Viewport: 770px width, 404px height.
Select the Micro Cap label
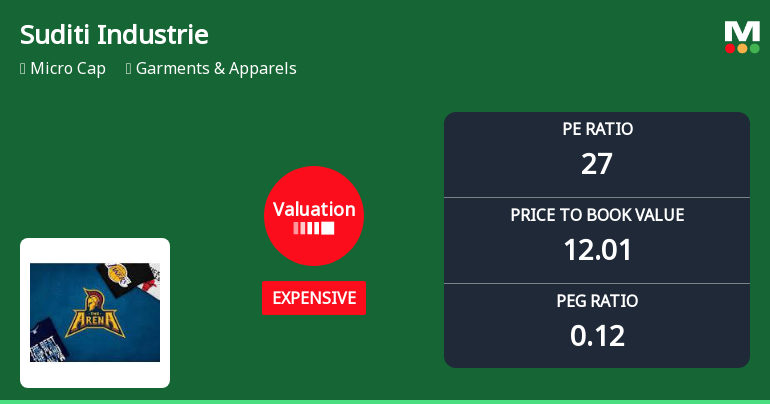coord(68,69)
